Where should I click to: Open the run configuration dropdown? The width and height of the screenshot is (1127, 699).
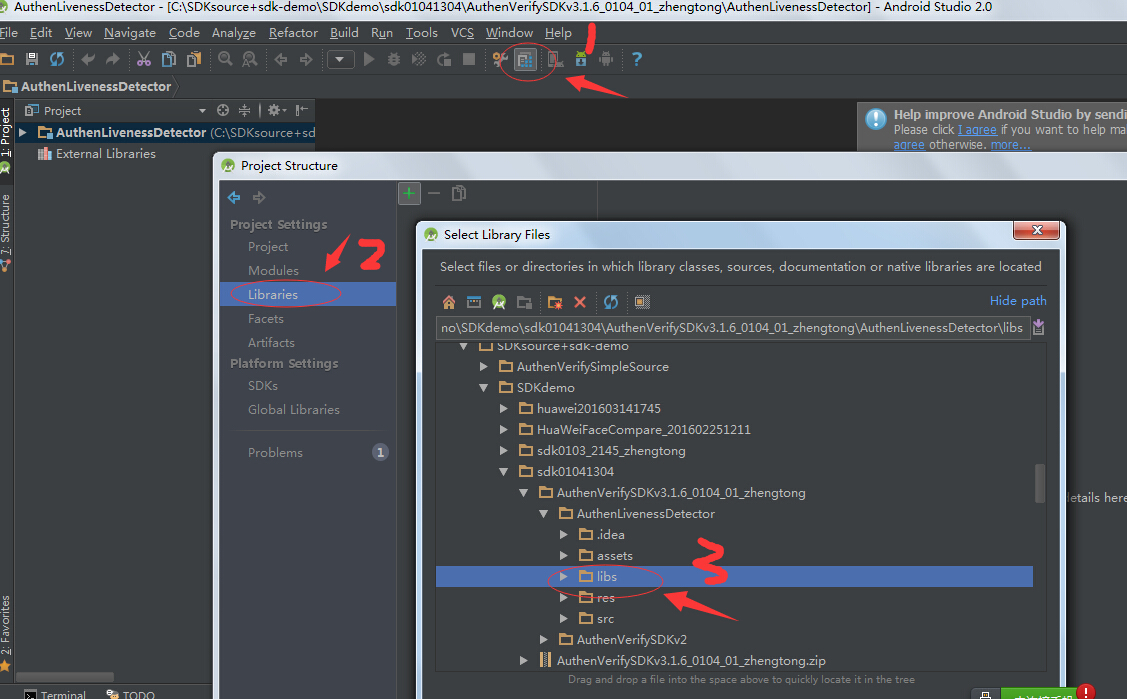pyautogui.click(x=341, y=60)
